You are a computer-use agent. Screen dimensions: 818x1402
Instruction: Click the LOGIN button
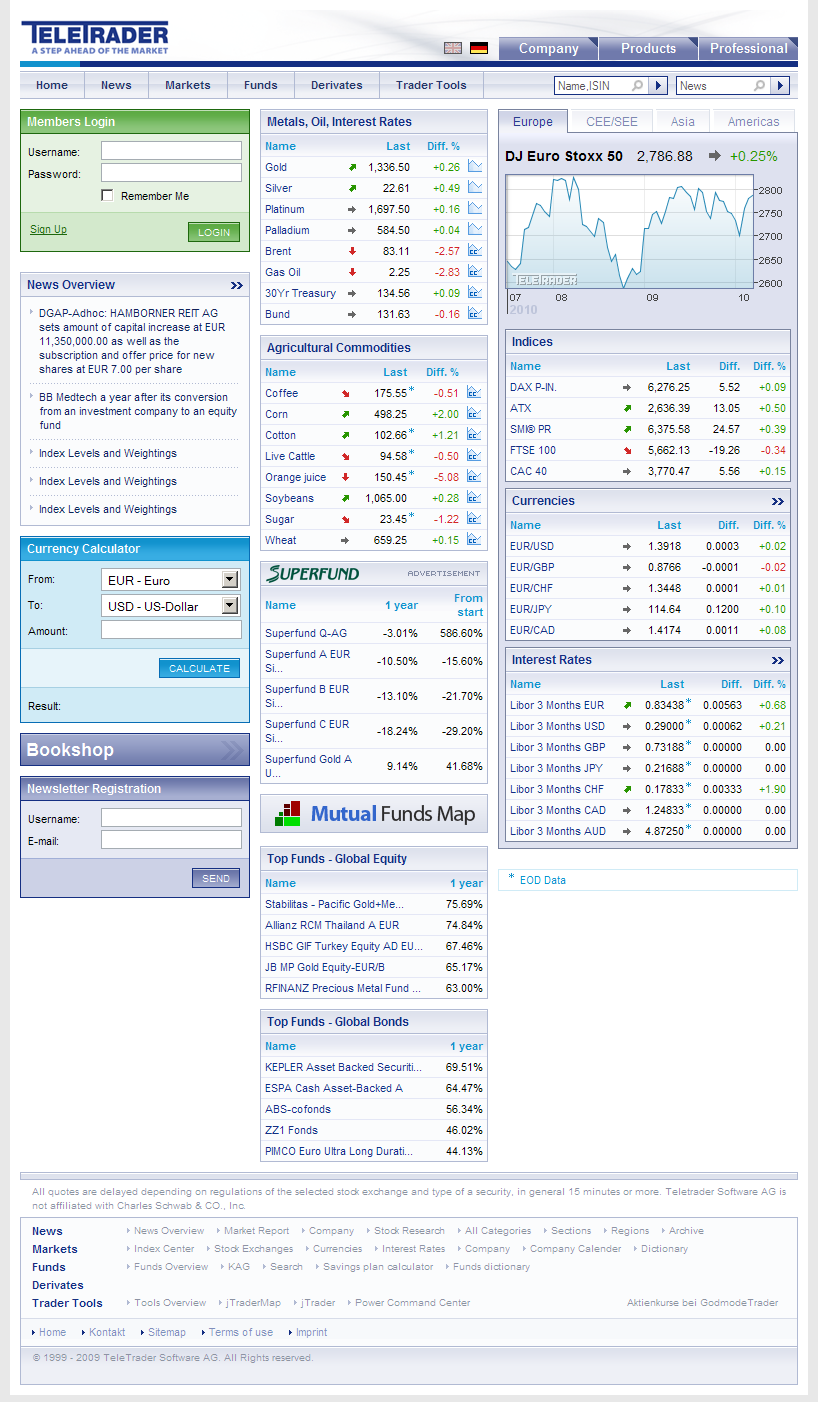tap(214, 232)
